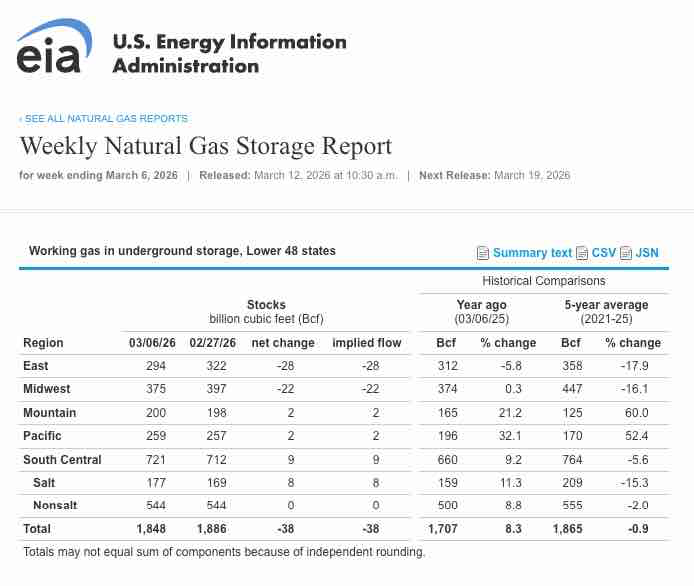Click the net change column header
Image resolution: width=694 pixels, height=586 pixels.
284,343
